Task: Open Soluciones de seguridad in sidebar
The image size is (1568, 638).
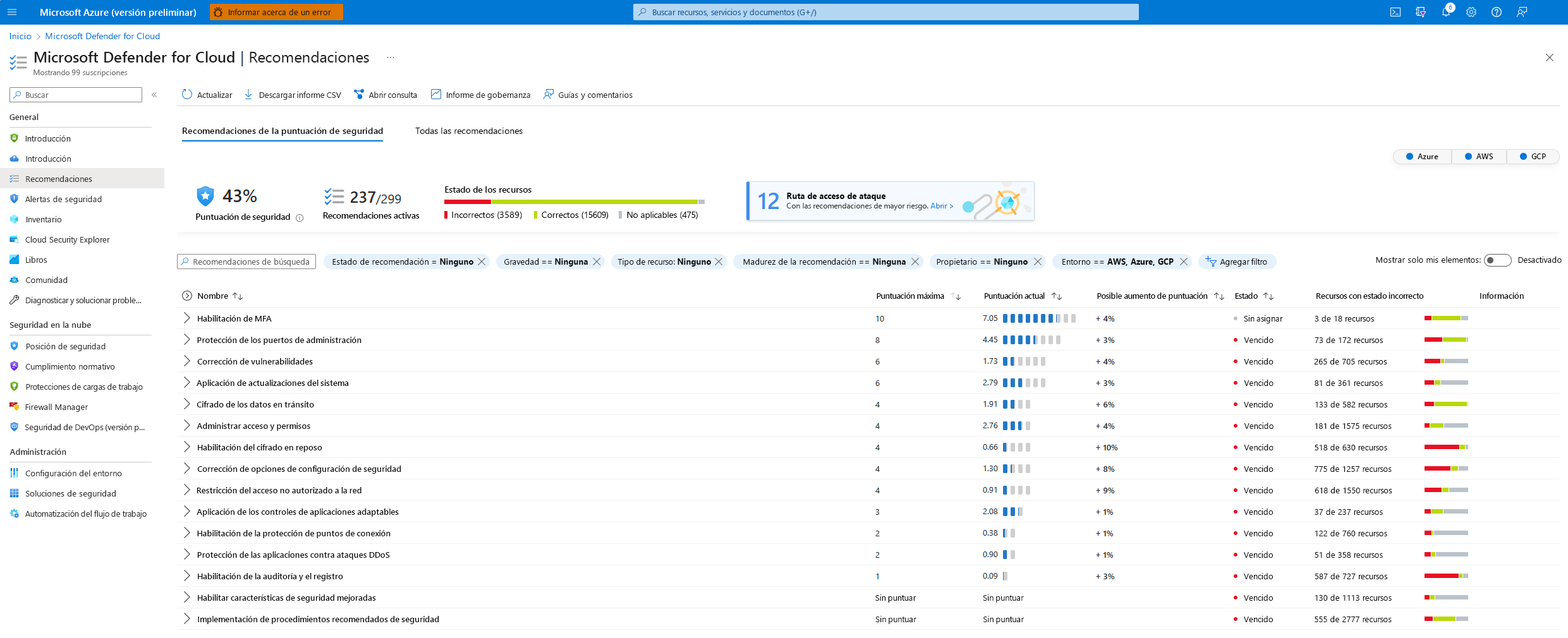Action: (71, 493)
